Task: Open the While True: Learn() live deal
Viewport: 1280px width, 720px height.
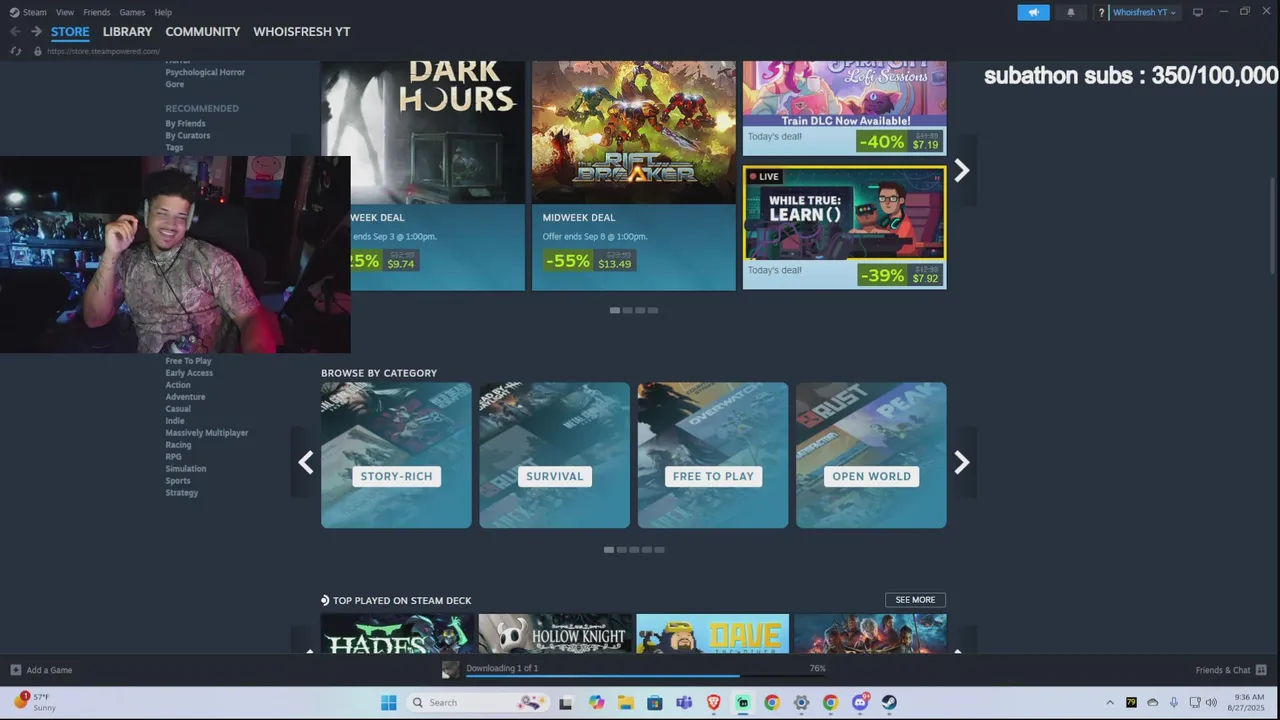Action: click(844, 227)
